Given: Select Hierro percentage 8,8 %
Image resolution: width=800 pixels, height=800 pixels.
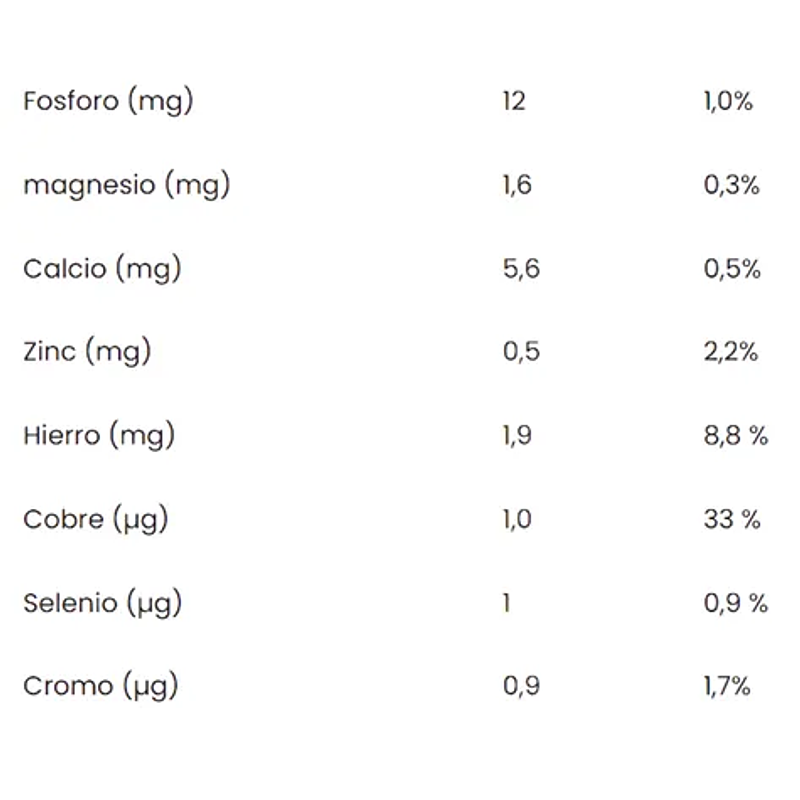Looking at the screenshot, I should tap(735, 436).
